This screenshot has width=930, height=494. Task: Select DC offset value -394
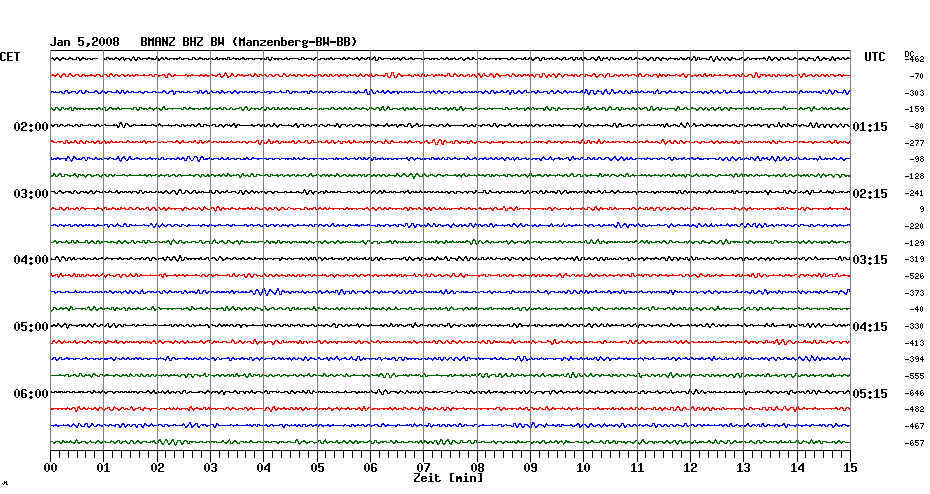(x=915, y=359)
